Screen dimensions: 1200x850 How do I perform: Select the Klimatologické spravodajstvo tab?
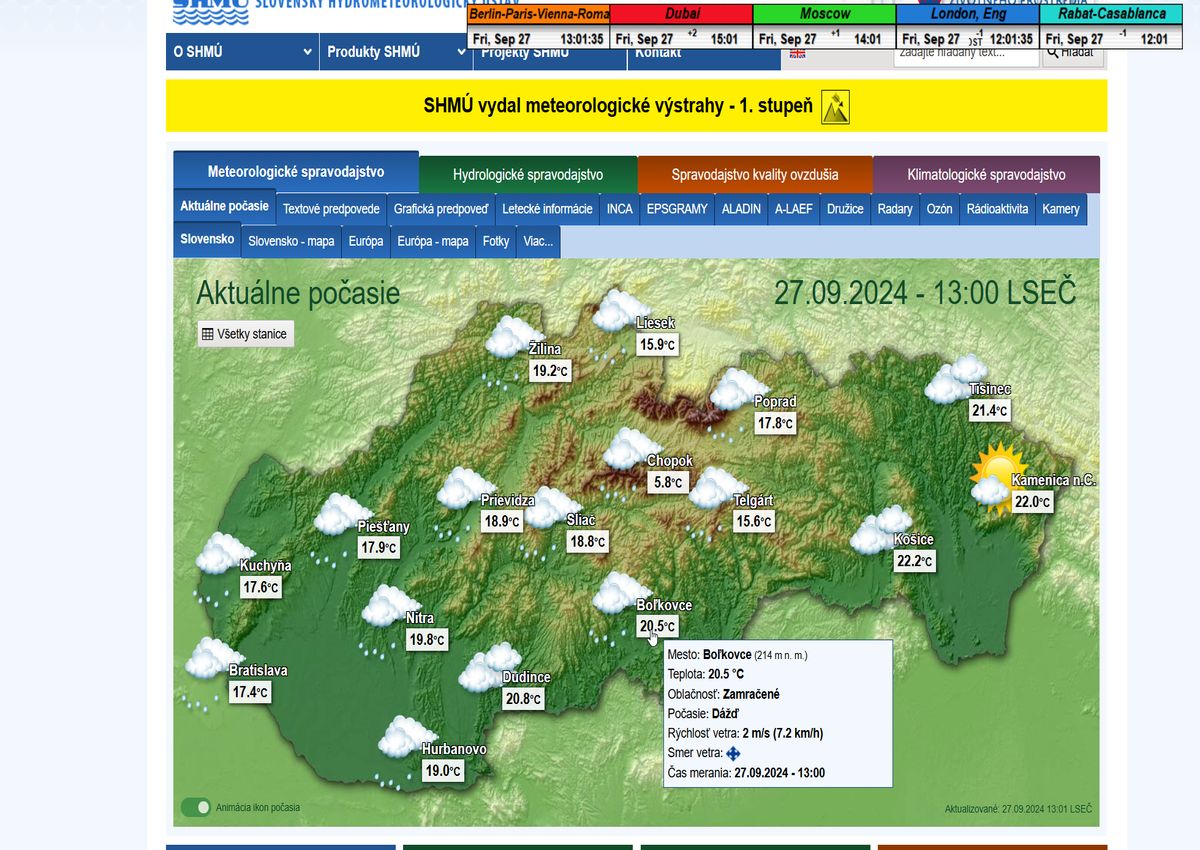(x=985, y=174)
